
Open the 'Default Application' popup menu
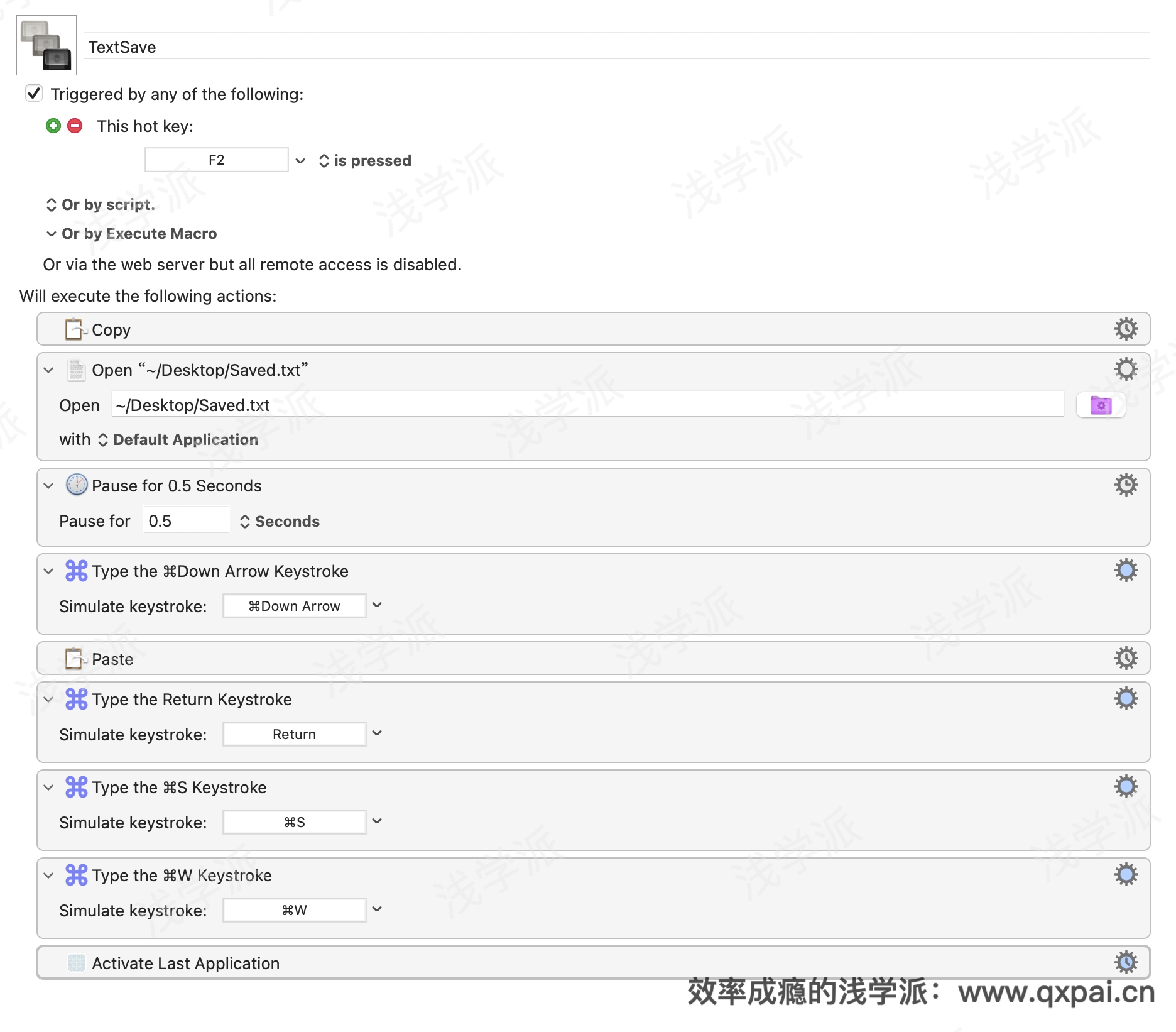[178, 440]
